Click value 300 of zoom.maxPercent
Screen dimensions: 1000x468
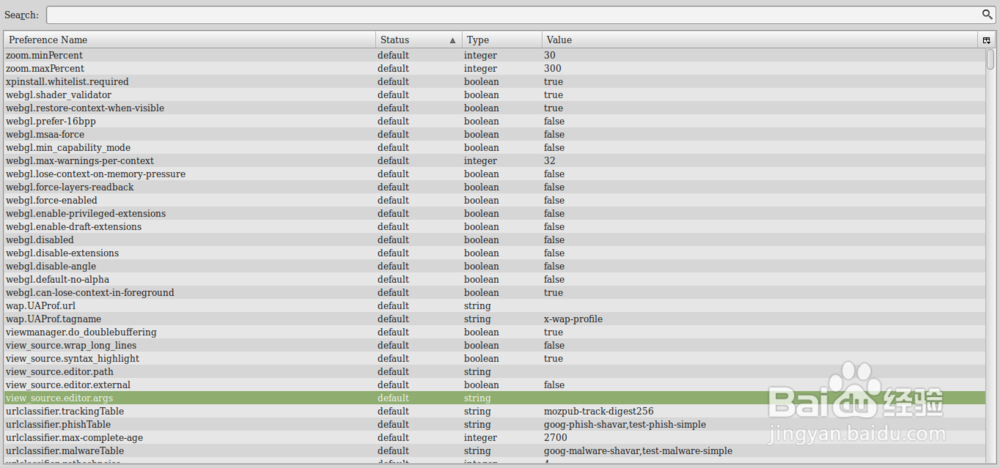tap(552, 68)
